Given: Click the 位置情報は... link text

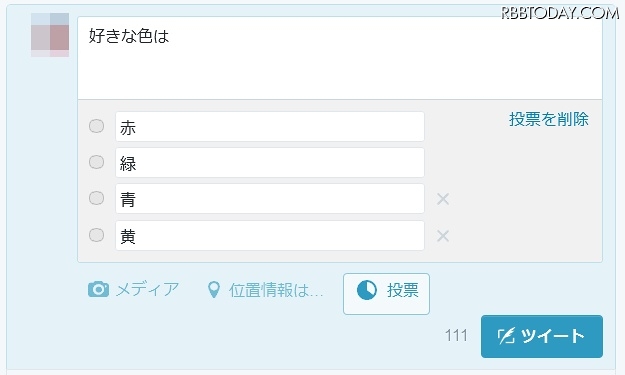Looking at the screenshot, I should 276,290.
